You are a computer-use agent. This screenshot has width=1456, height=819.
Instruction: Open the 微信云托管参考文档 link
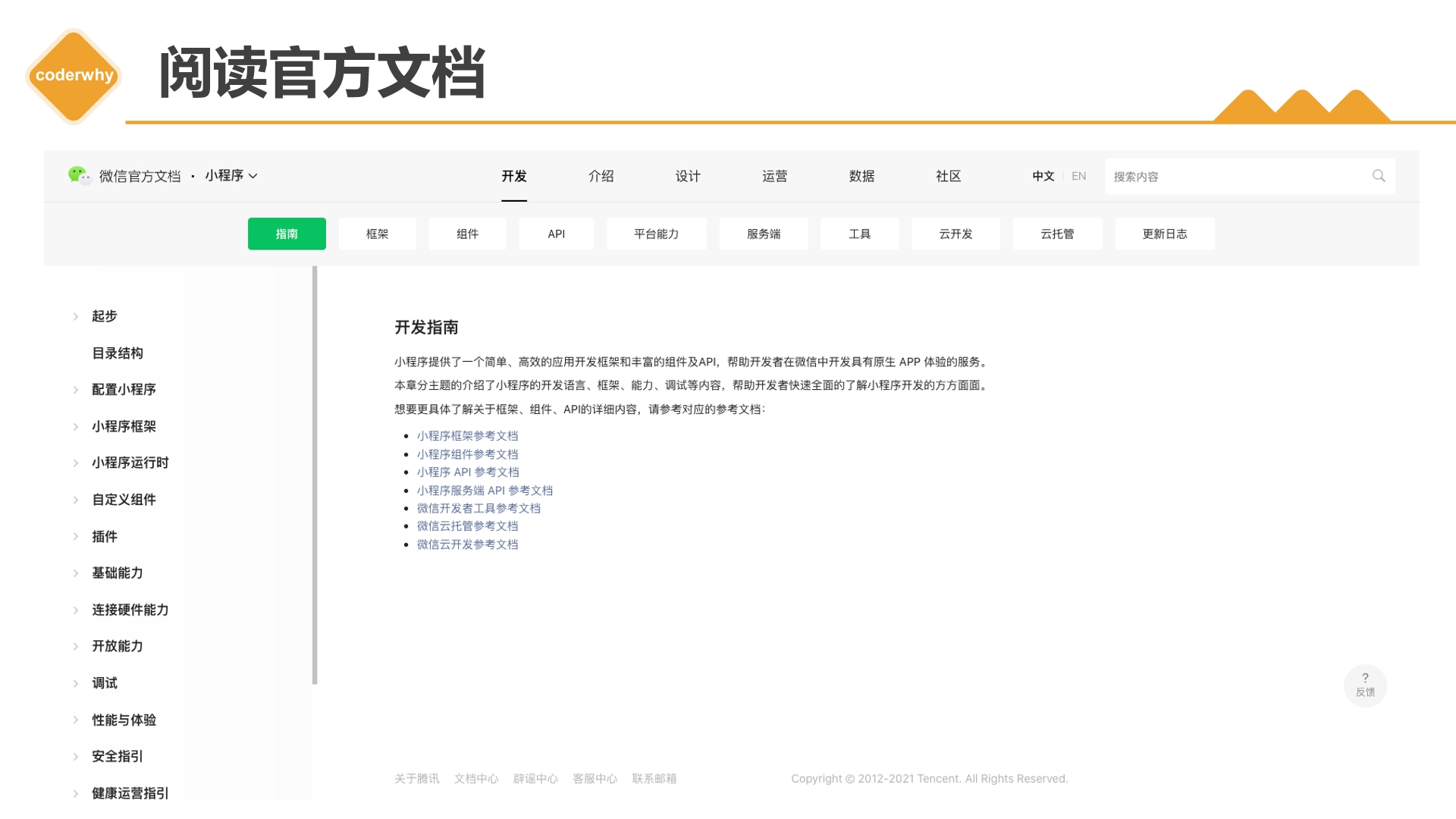point(467,526)
